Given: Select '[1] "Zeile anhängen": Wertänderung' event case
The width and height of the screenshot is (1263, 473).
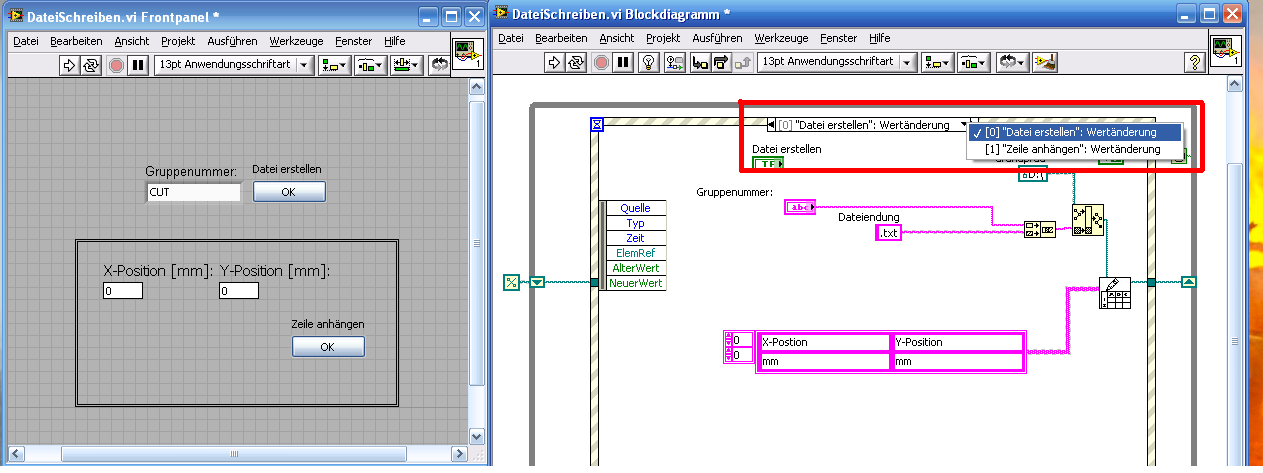Looking at the screenshot, I should [x=1072, y=149].
